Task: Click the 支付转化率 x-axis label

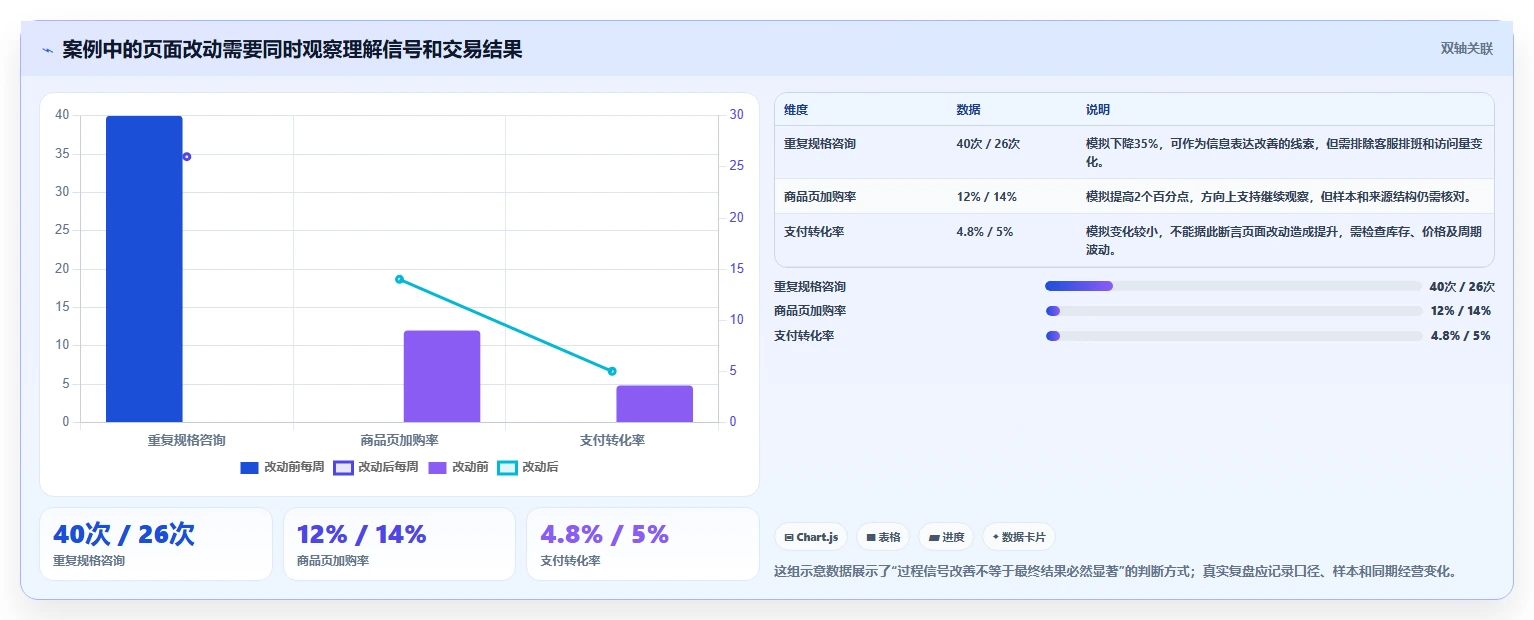Action: [612, 440]
